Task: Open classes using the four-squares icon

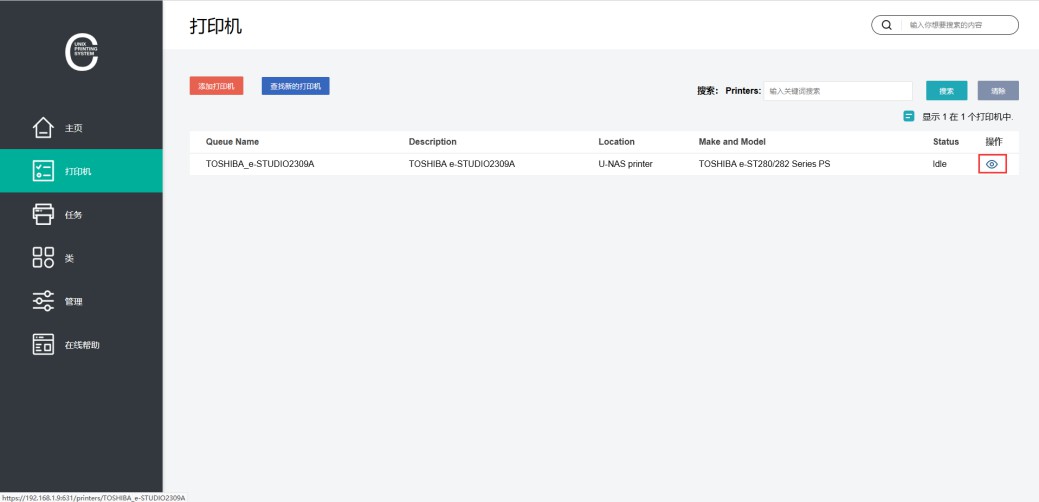Action: click(x=43, y=258)
